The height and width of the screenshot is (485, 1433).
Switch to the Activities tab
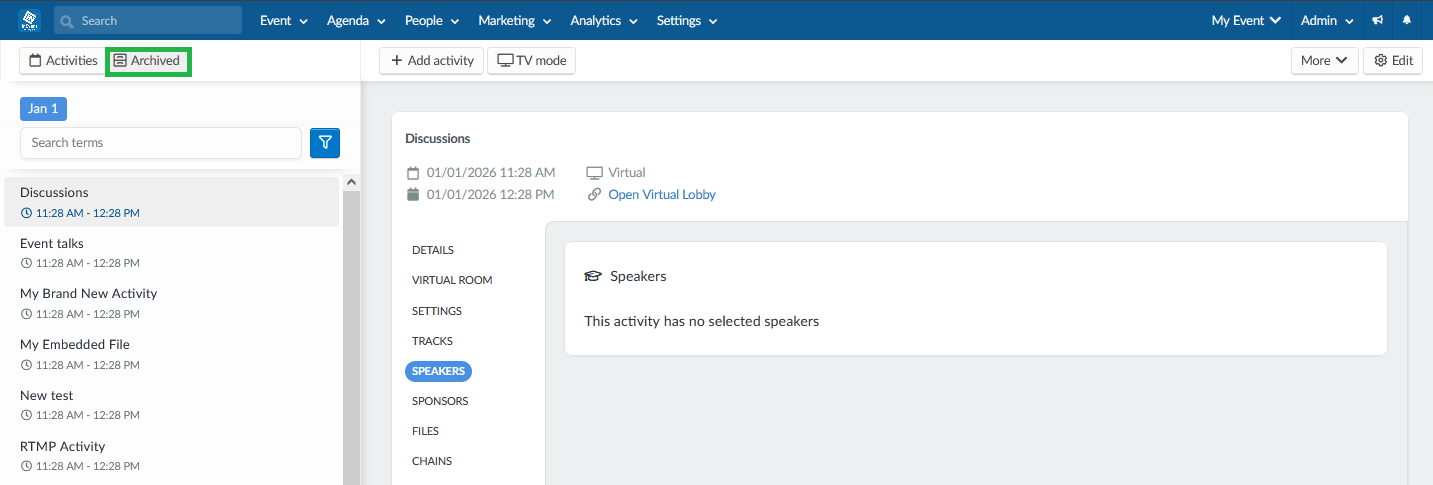63,61
